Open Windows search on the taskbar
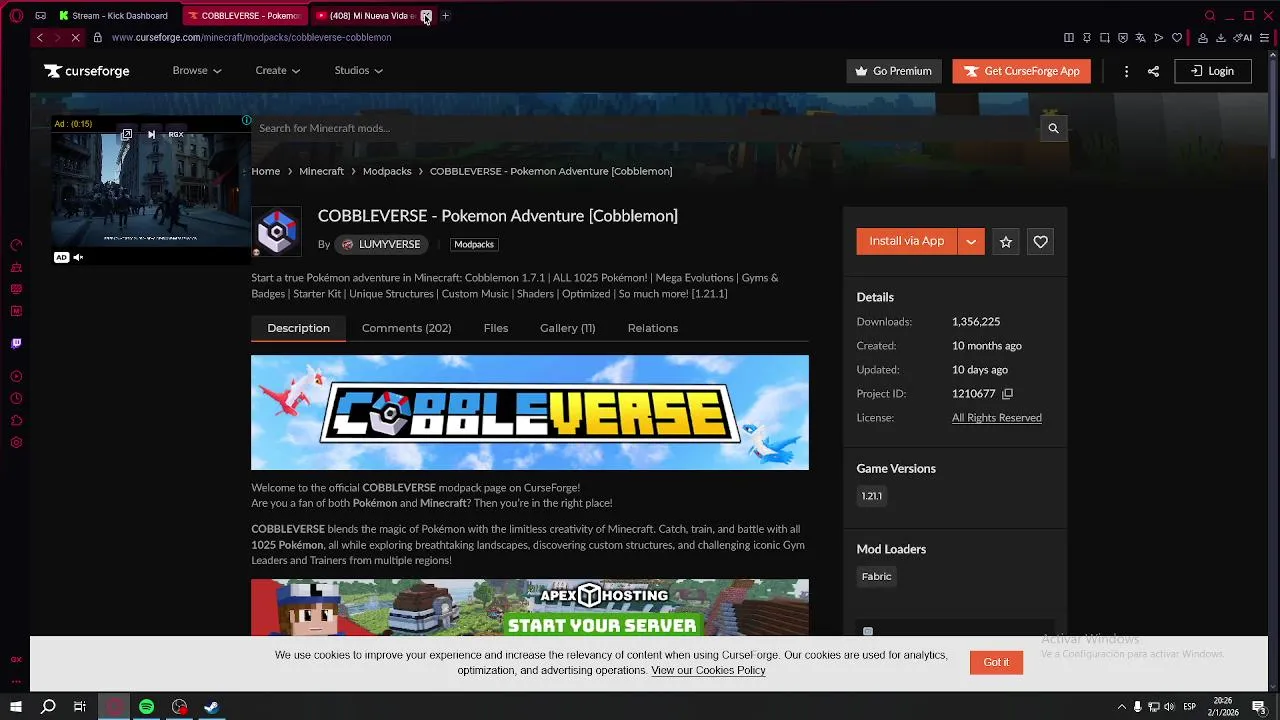1280x720 pixels. 48,707
